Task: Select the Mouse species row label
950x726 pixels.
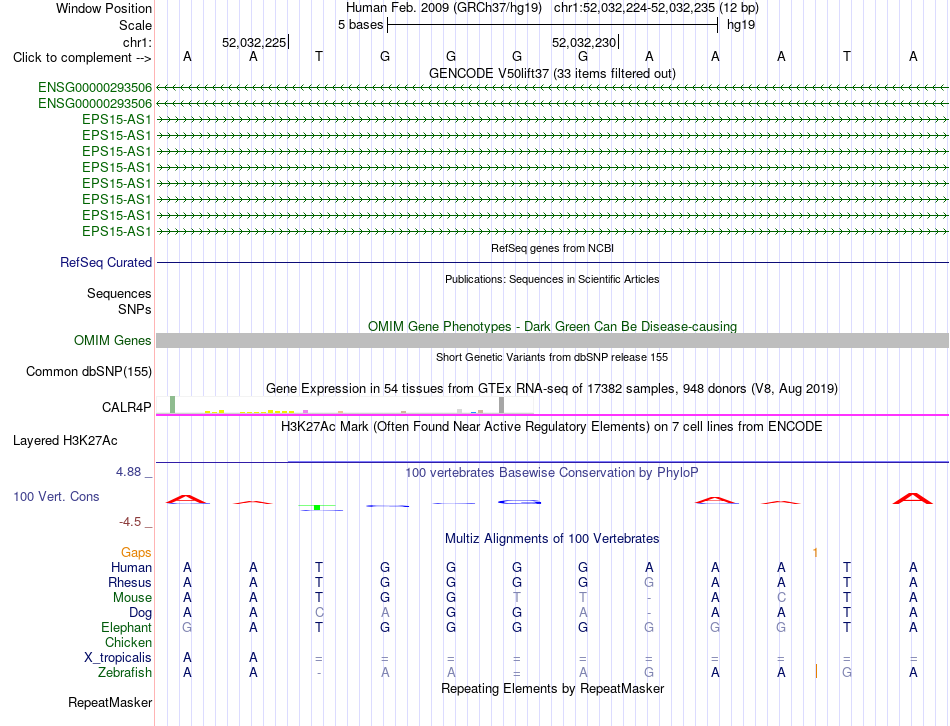Action: 132,598
